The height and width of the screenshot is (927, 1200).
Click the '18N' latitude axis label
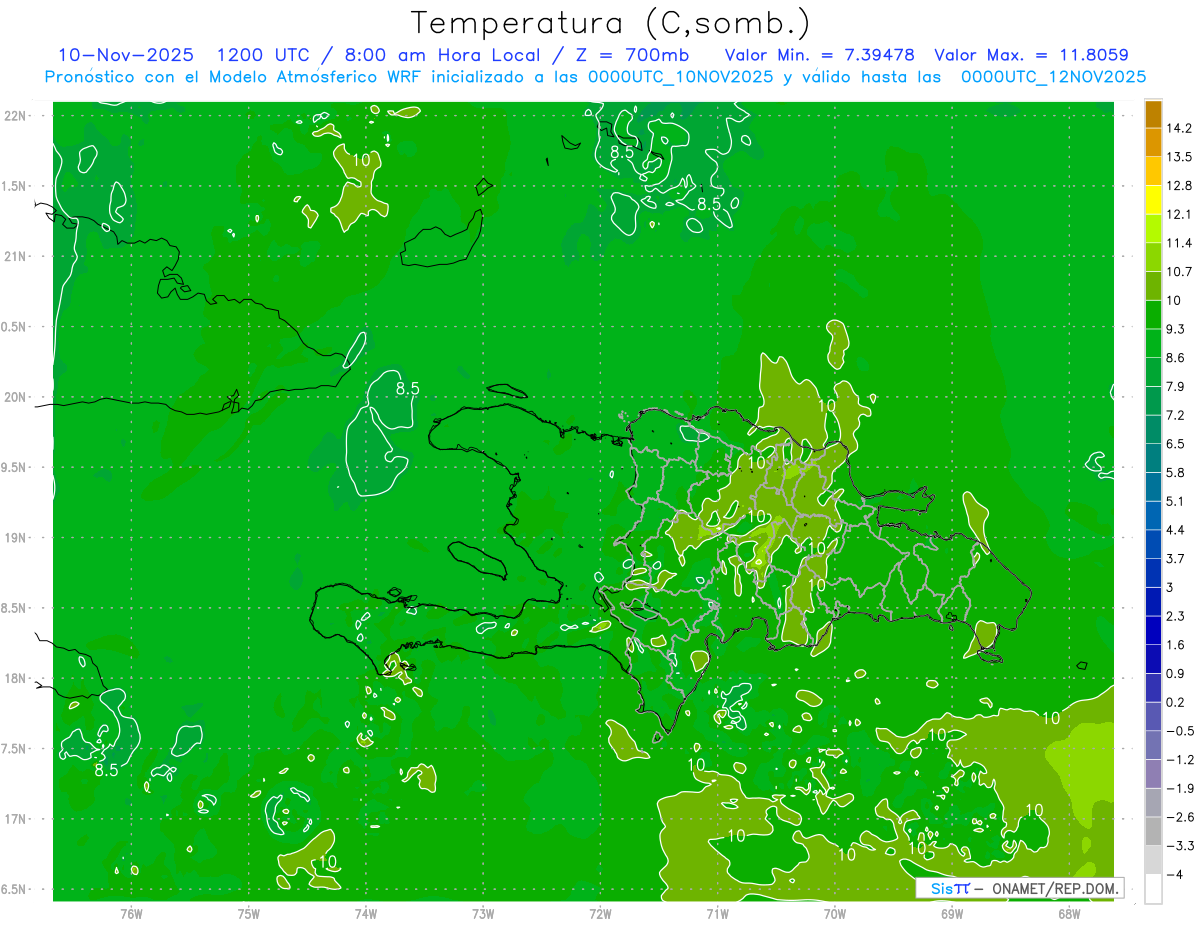16,679
